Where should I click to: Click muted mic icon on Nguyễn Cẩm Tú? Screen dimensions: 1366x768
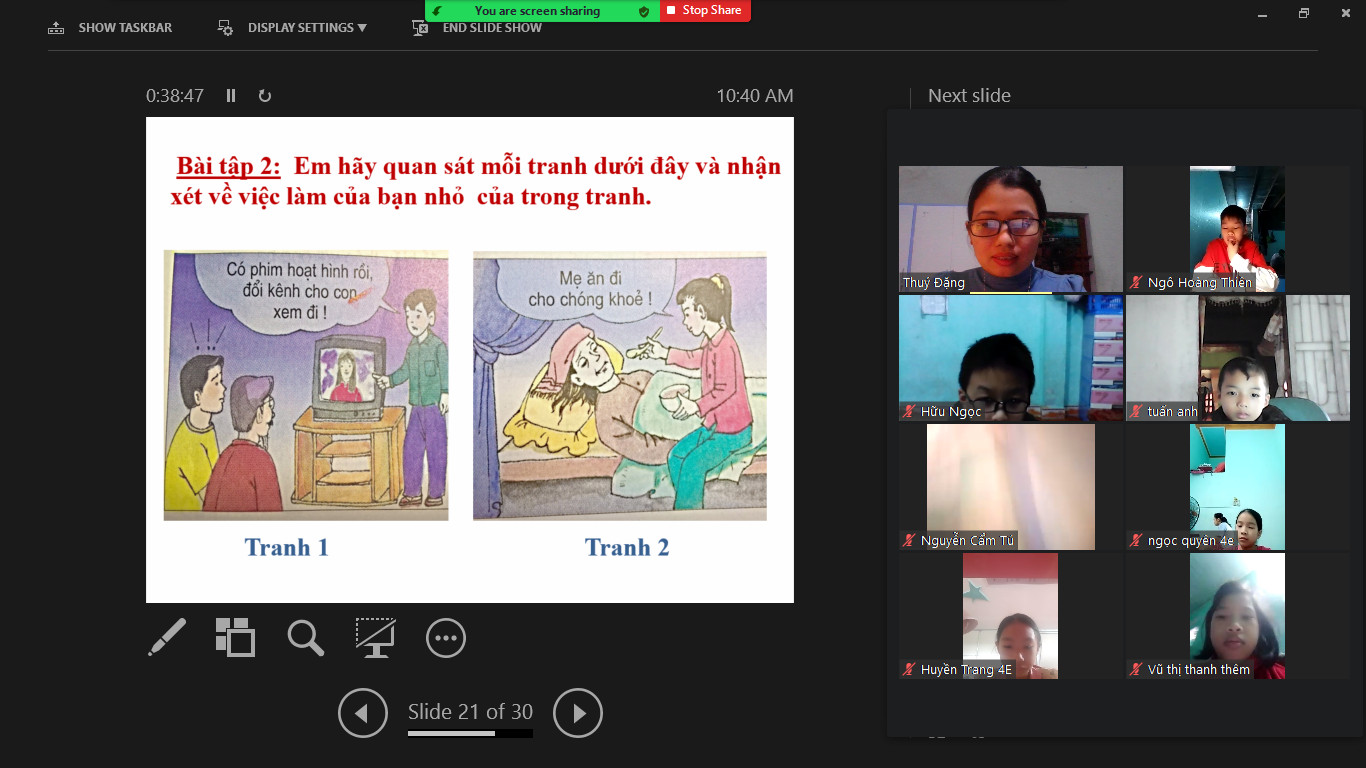pyautogui.click(x=909, y=540)
